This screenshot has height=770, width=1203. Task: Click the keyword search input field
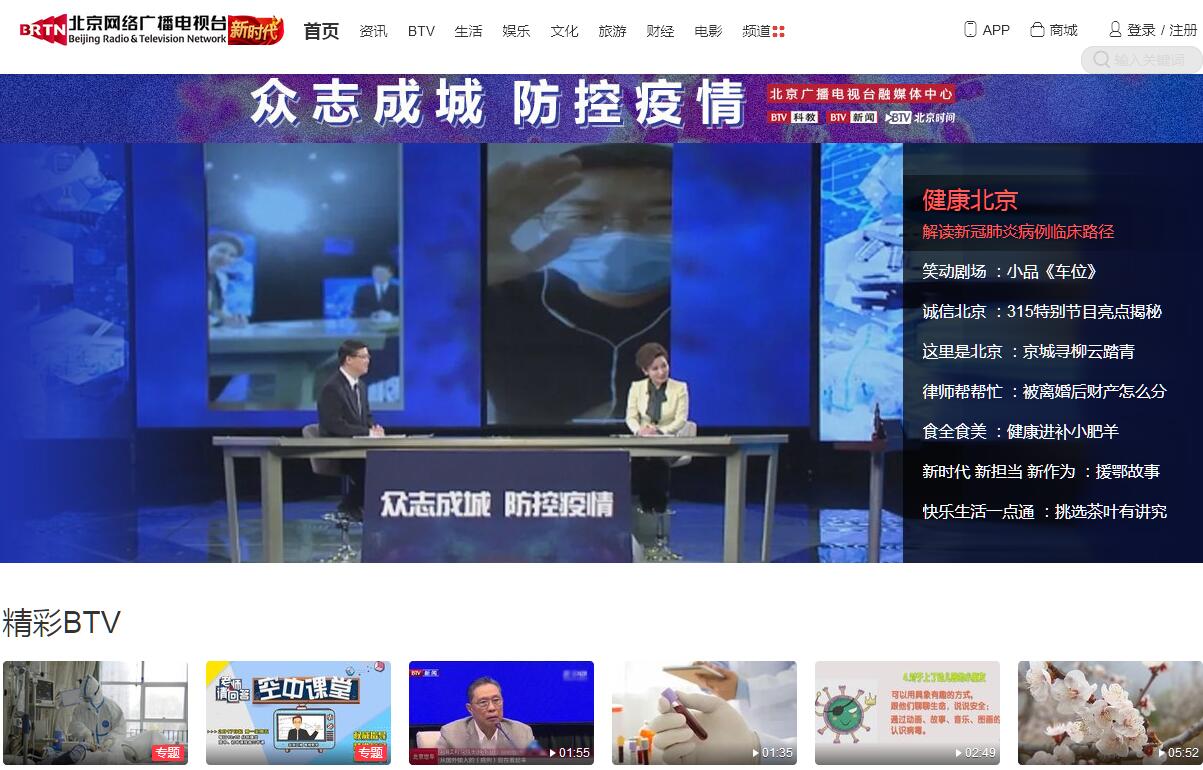[1150, 60]
